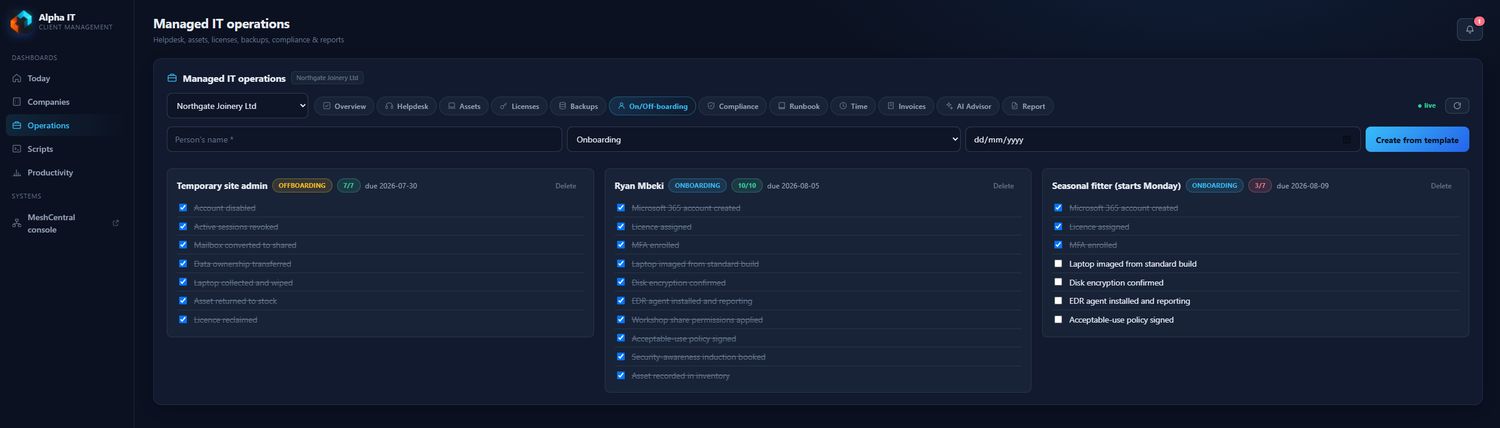
Task: Open notifications bell icon
Action: coord(1469,29)
